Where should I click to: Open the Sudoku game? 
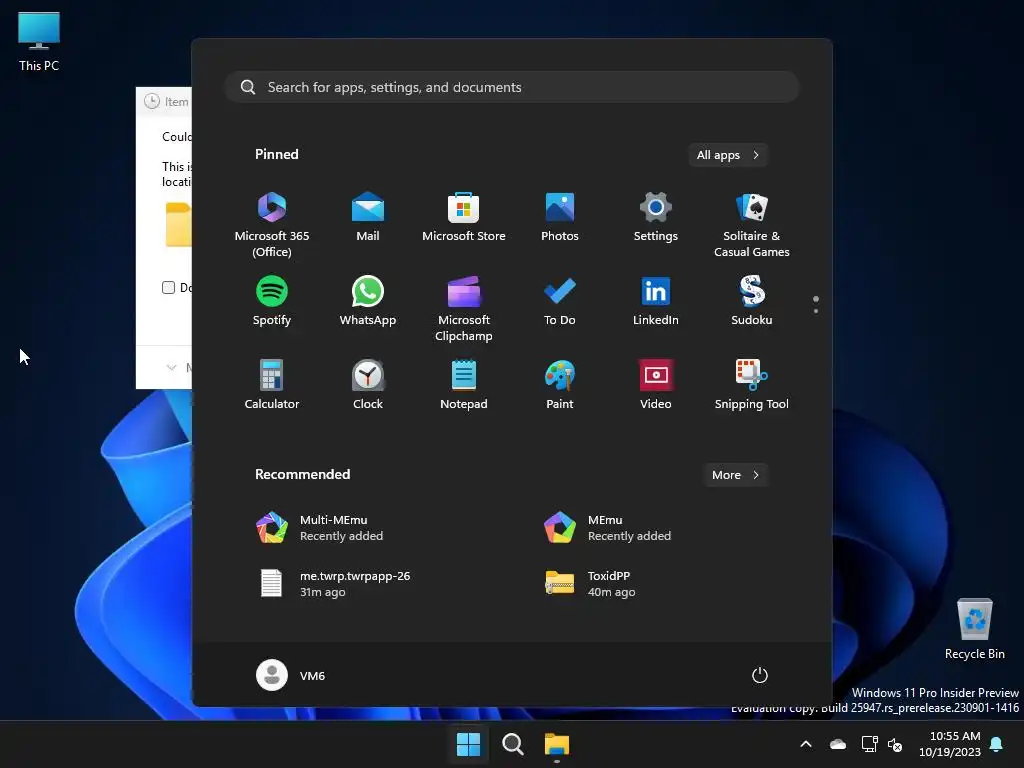point(752,301)
